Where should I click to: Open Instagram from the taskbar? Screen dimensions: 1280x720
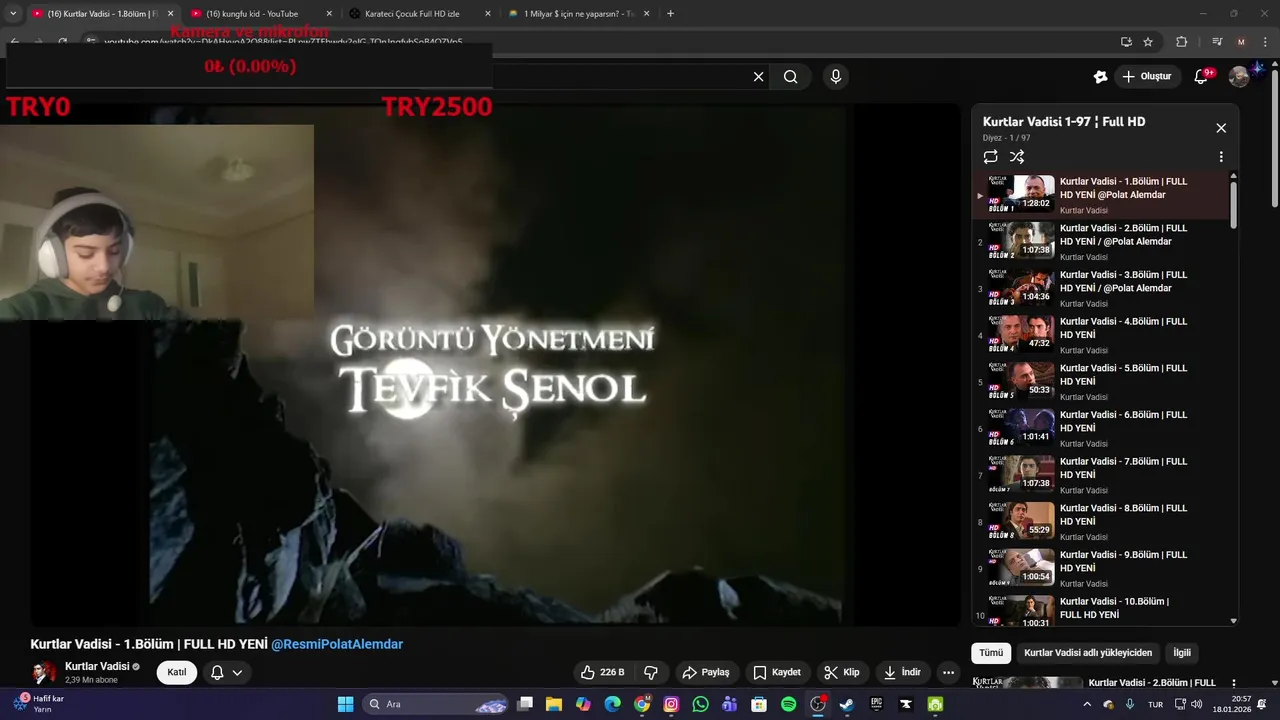671,704
